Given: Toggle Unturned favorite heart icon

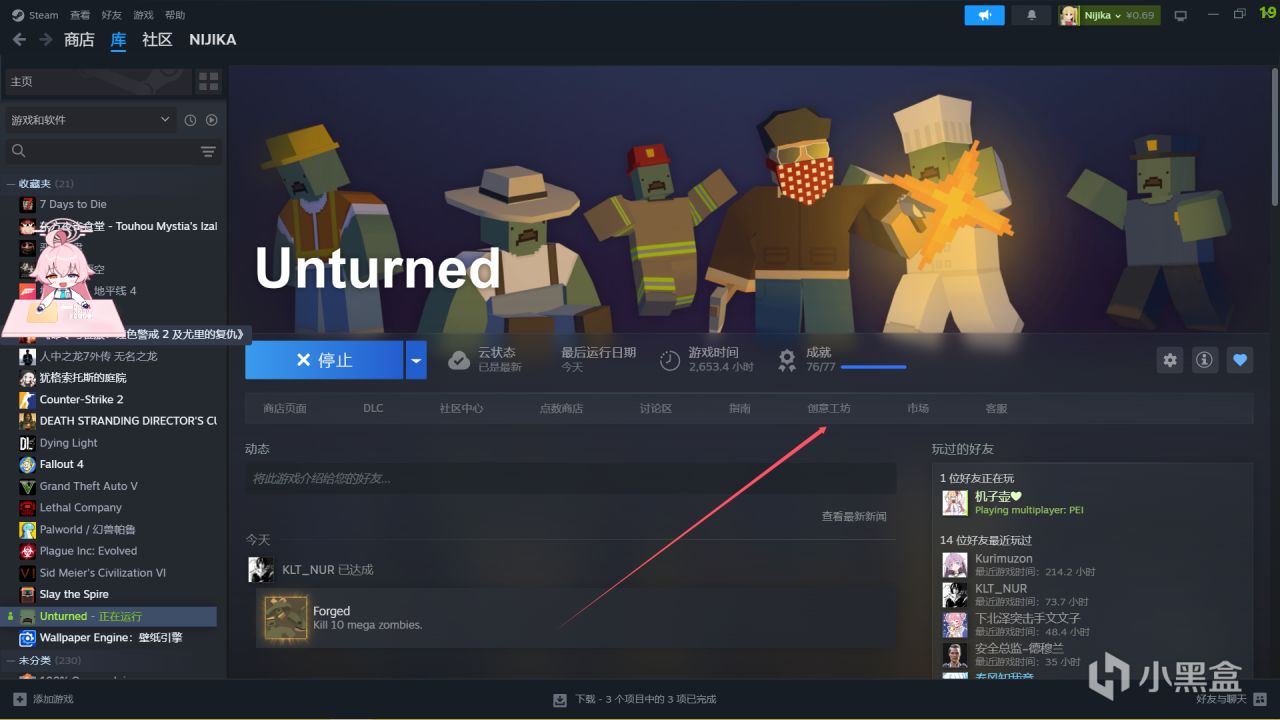Looking at the screenshot, I should pyautogui.click(x=1240, y=360).
